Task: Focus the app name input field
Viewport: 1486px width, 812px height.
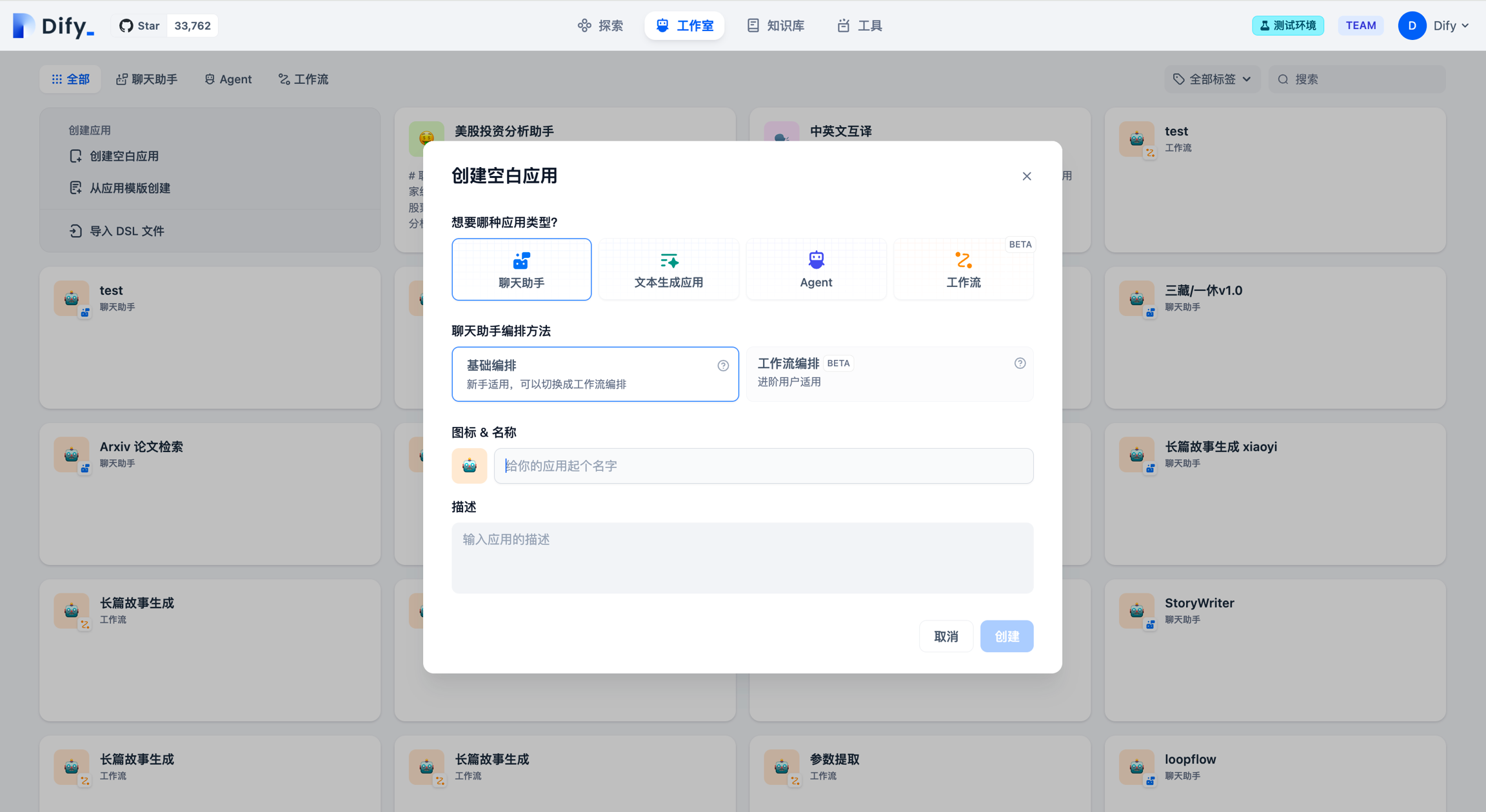Action: tap(763, 466)
